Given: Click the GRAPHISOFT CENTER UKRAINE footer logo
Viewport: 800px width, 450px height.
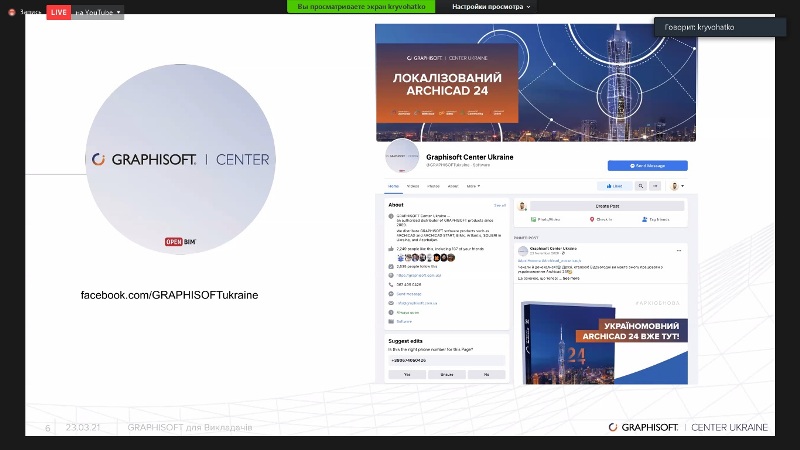Looking at the screenshot, I should [688, 427].
